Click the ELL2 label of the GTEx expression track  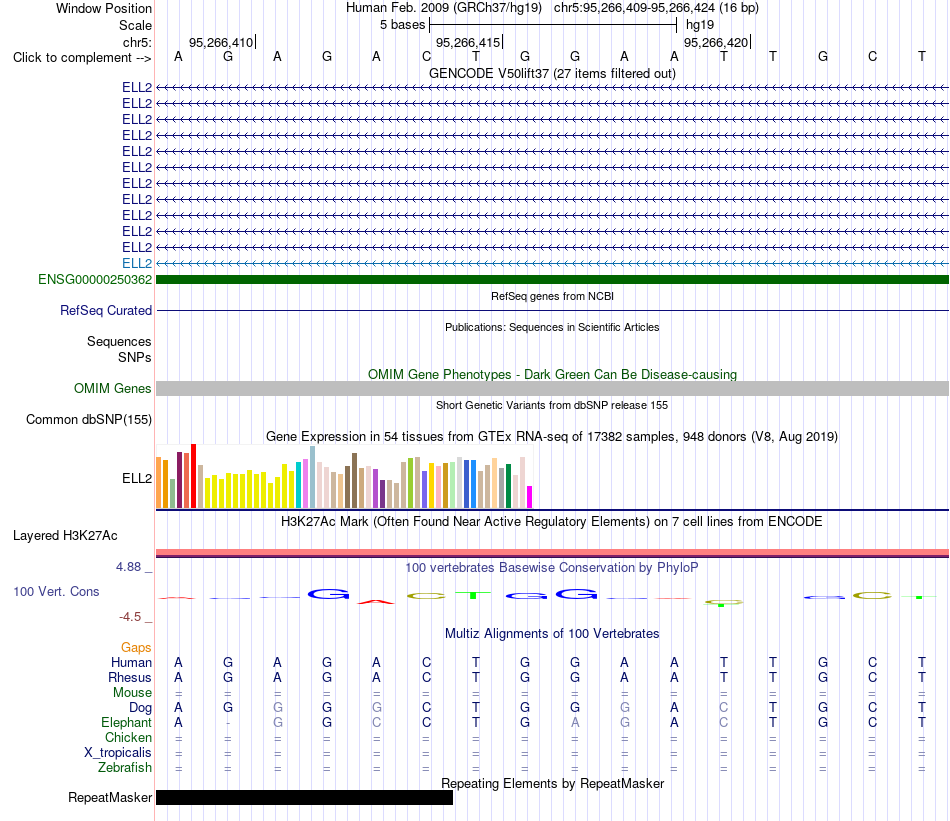137,479
